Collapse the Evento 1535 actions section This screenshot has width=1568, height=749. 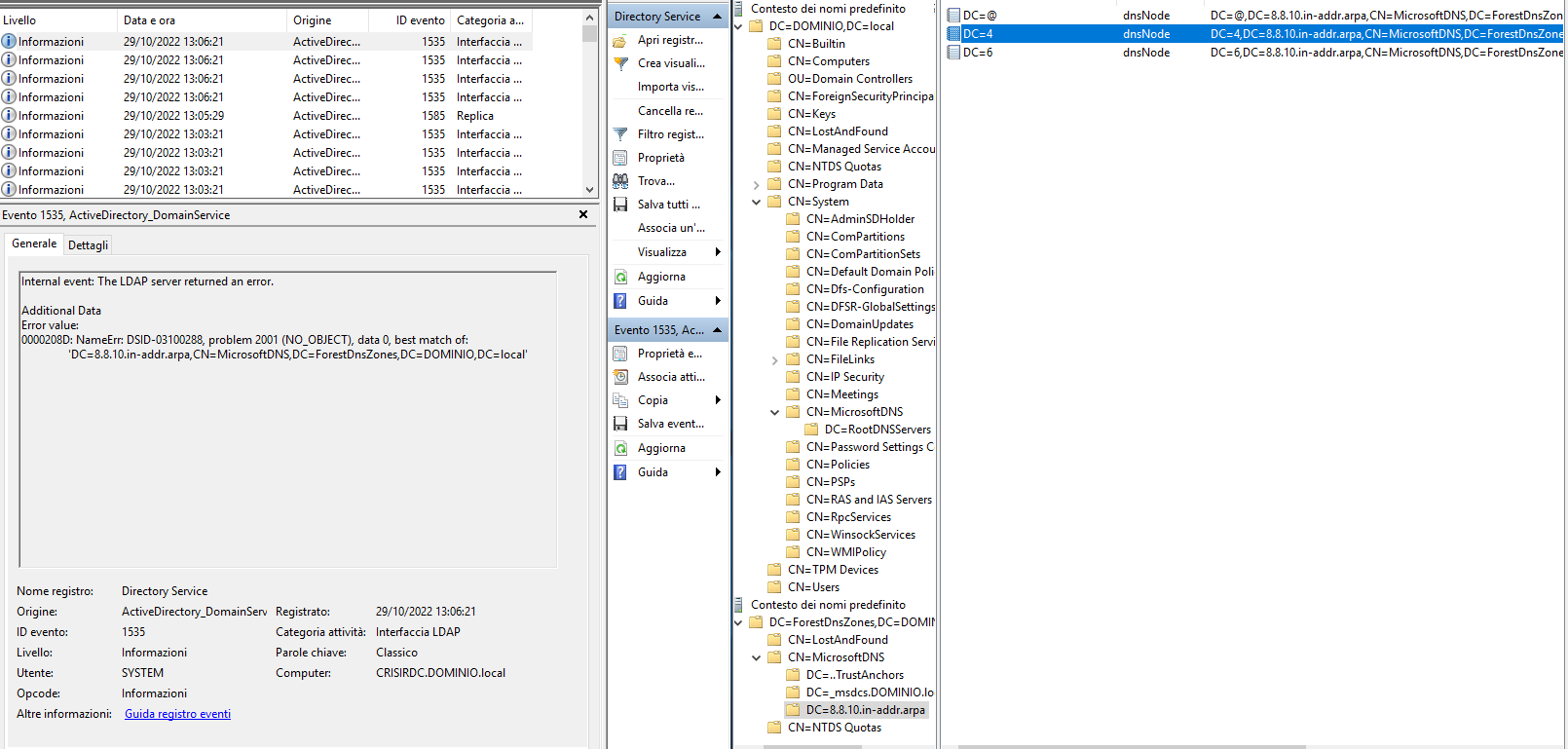(718, 330)
